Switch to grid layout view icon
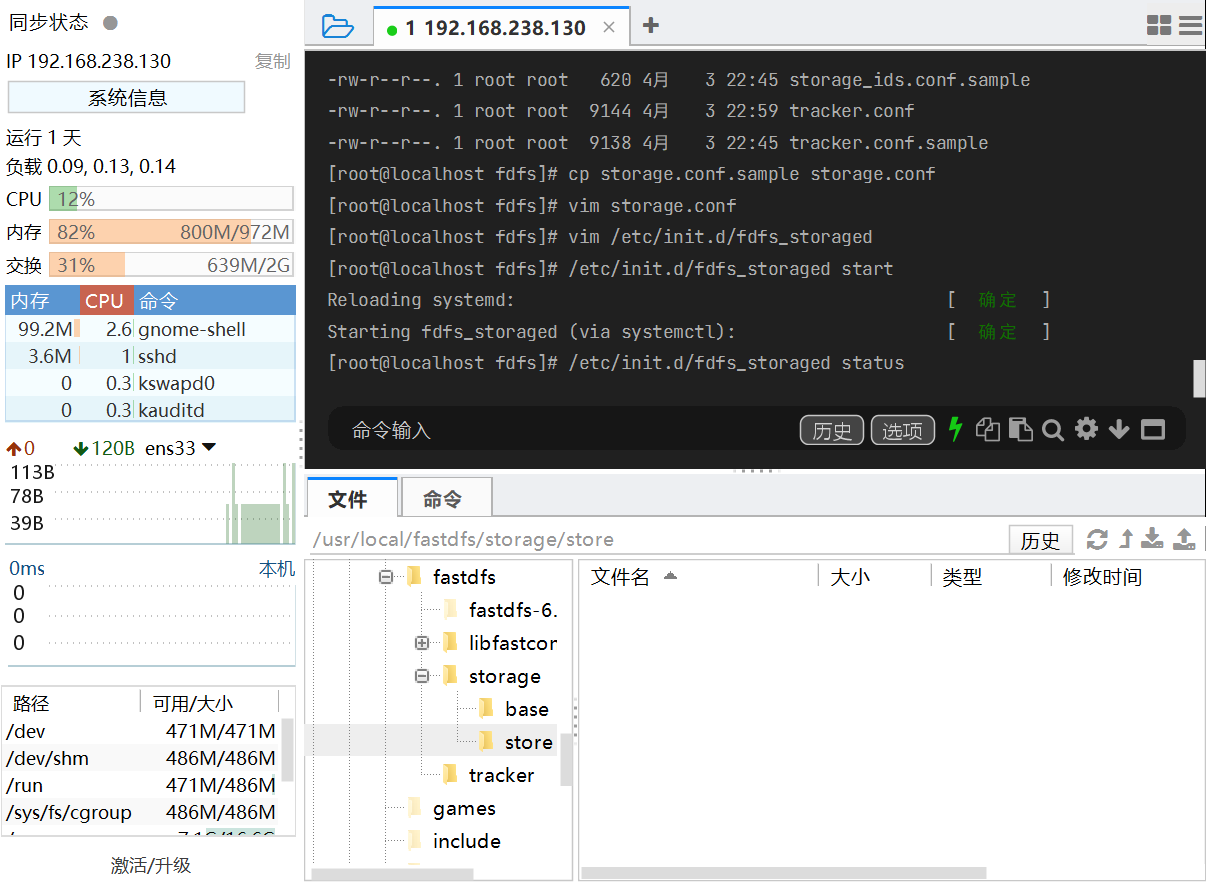The width and height of the screenshot is (1206, 884). pyautogui.click(x=1159, y=26)
